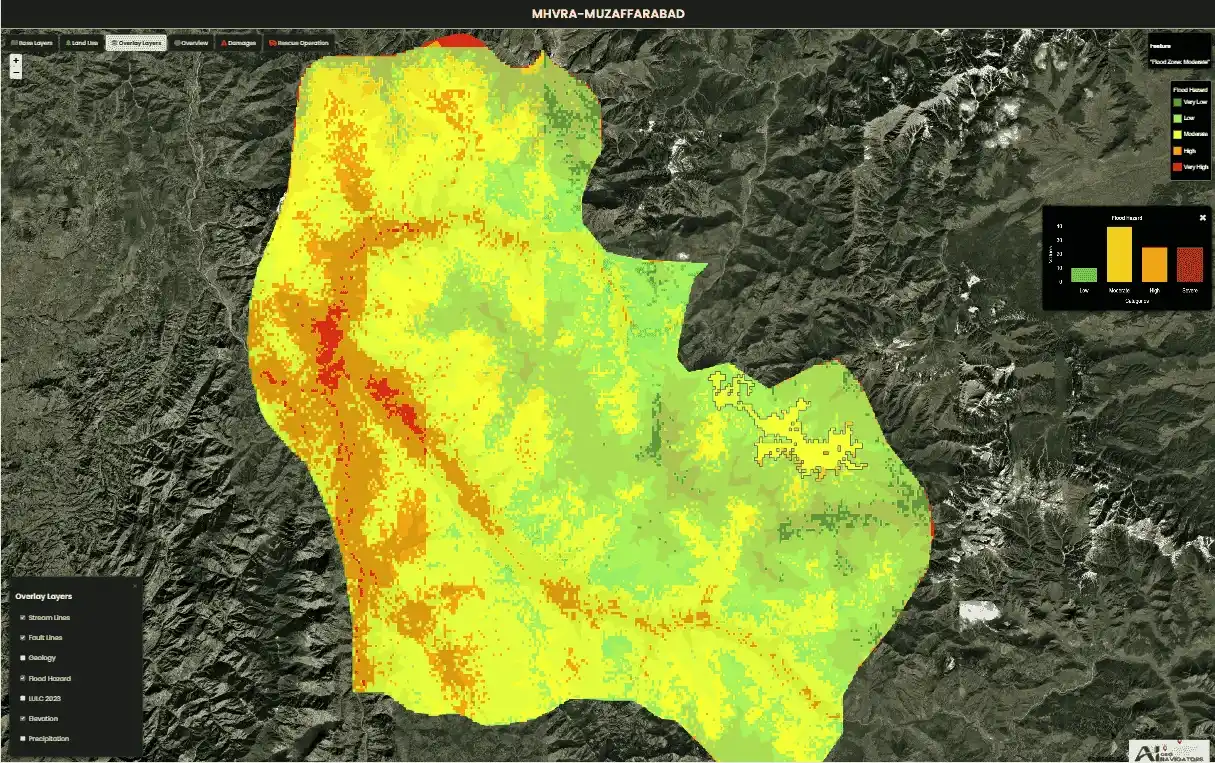Open the Damages tab
The width and height of the screenshot is (1215, 763).
click(x=242, y=44)
